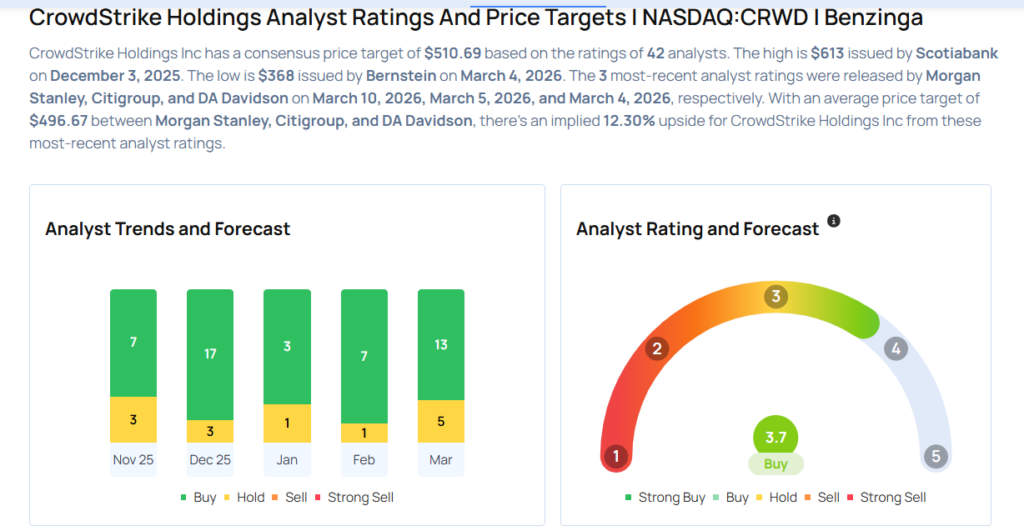1024x531 pixels.
Task: Click the Feb yellow Hold bar showing 1
Action: click(x=364, y=433)
